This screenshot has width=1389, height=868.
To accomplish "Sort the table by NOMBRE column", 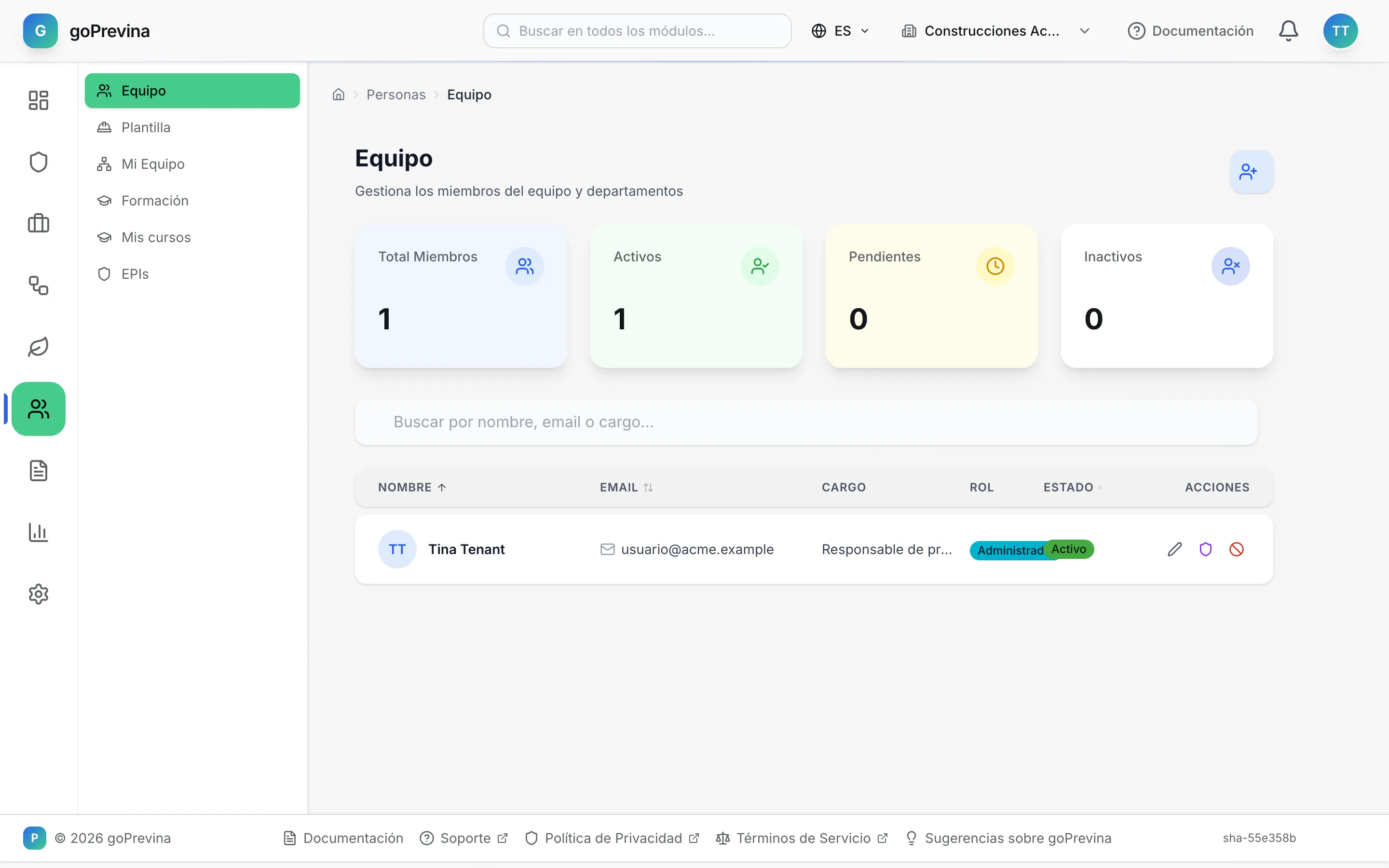I will [412, 488].
